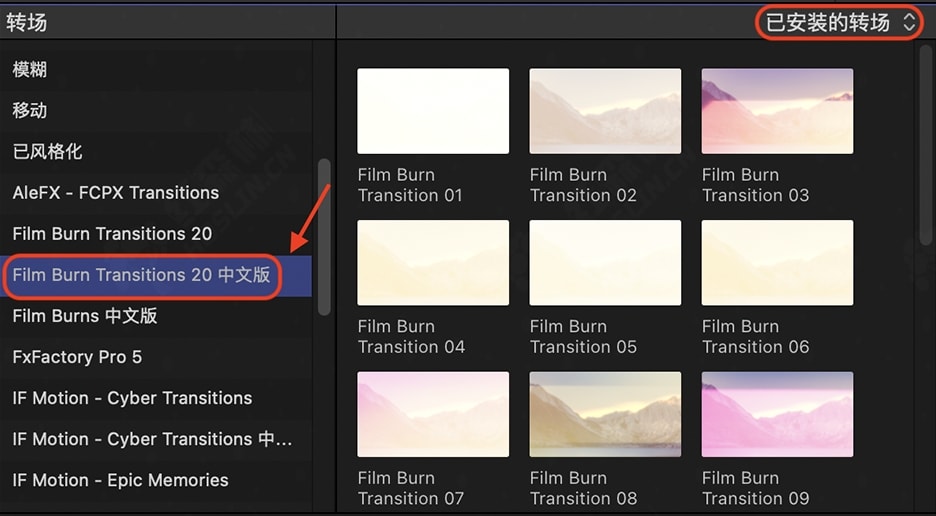Click the Film Burn Transition 09 label

point(755,489)
